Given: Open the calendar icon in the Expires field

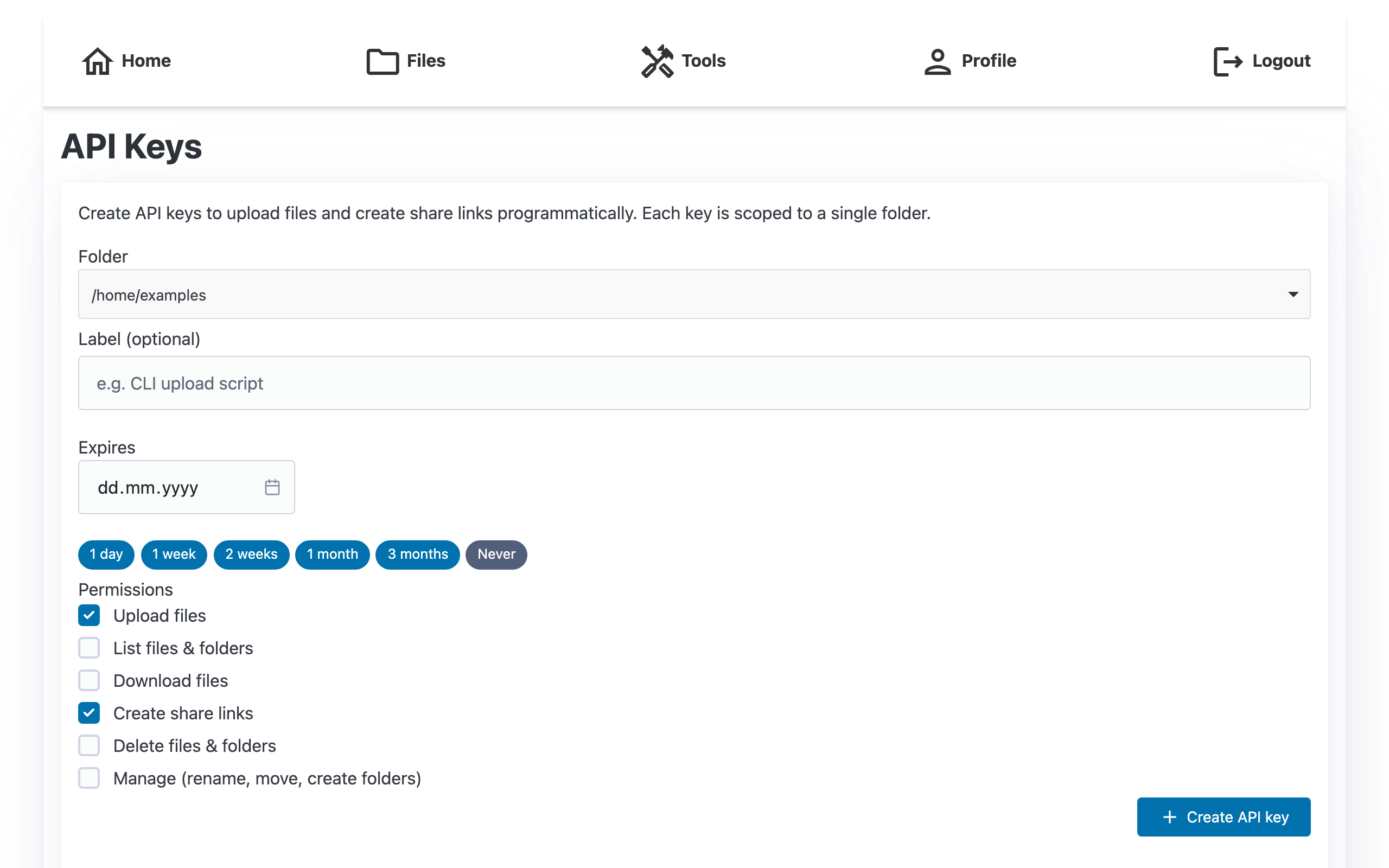Looking at the screenshot, I should point(272,487).
